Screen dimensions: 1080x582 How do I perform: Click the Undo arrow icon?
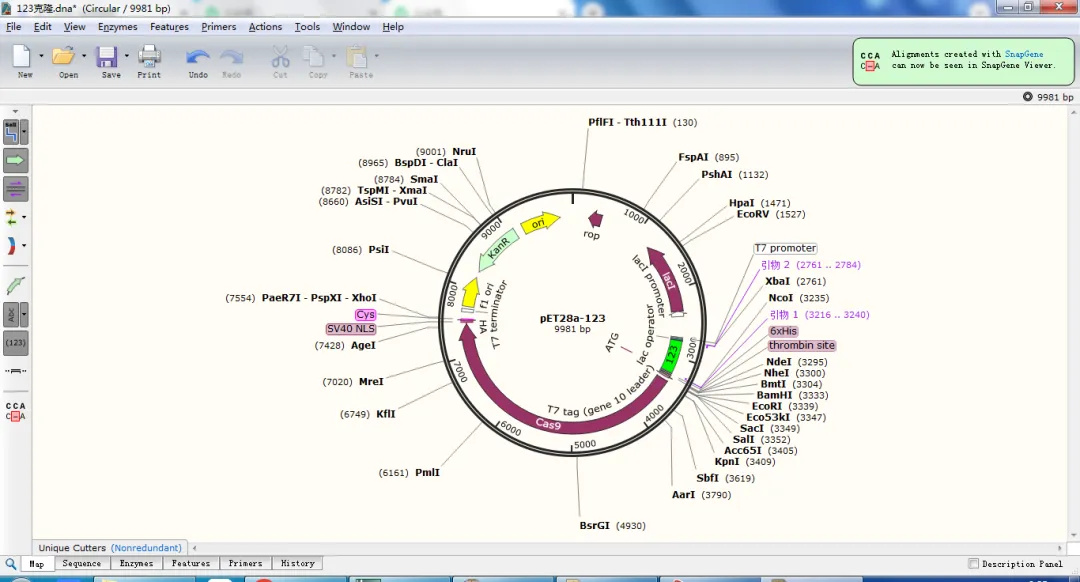(198, 57)
